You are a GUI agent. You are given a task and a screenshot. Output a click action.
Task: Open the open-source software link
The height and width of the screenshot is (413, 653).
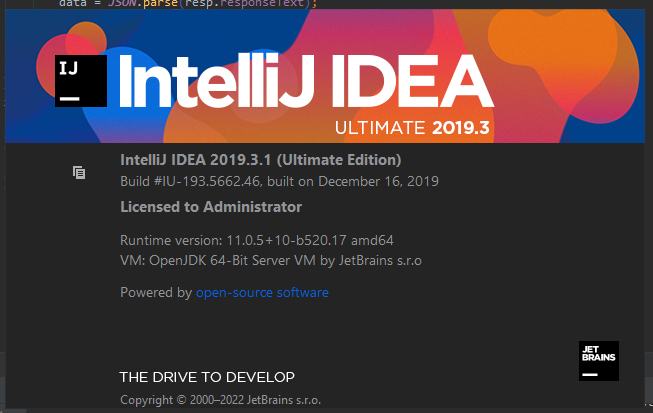pyautogui.click(x=262, y=293)
